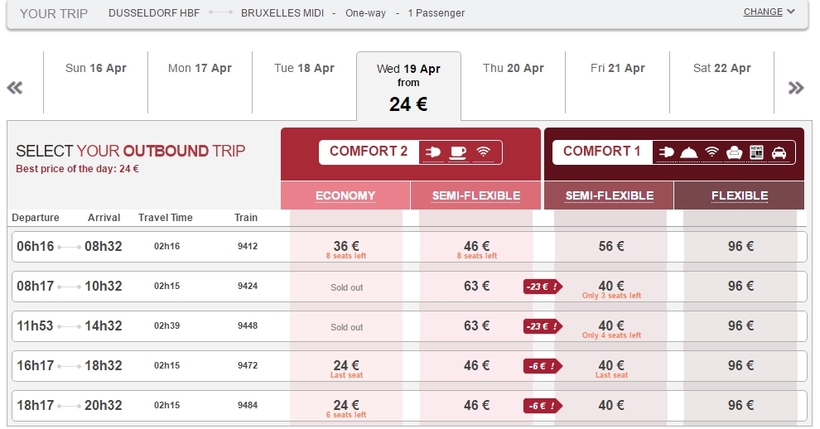
Task: Open the Flexible fare conditions header
Action: [741, 196]
